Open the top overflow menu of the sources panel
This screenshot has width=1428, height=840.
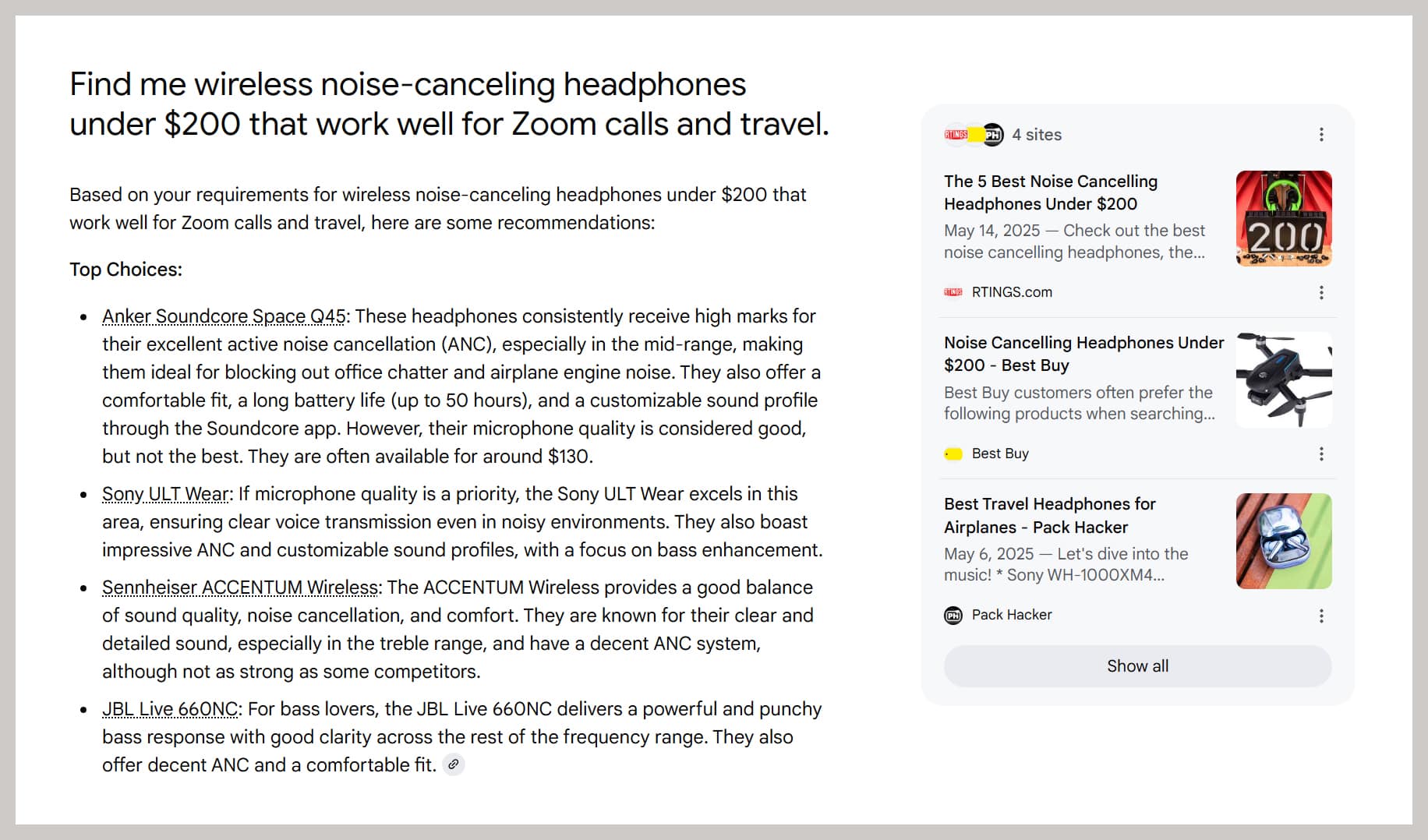[x=1321, y=134]
